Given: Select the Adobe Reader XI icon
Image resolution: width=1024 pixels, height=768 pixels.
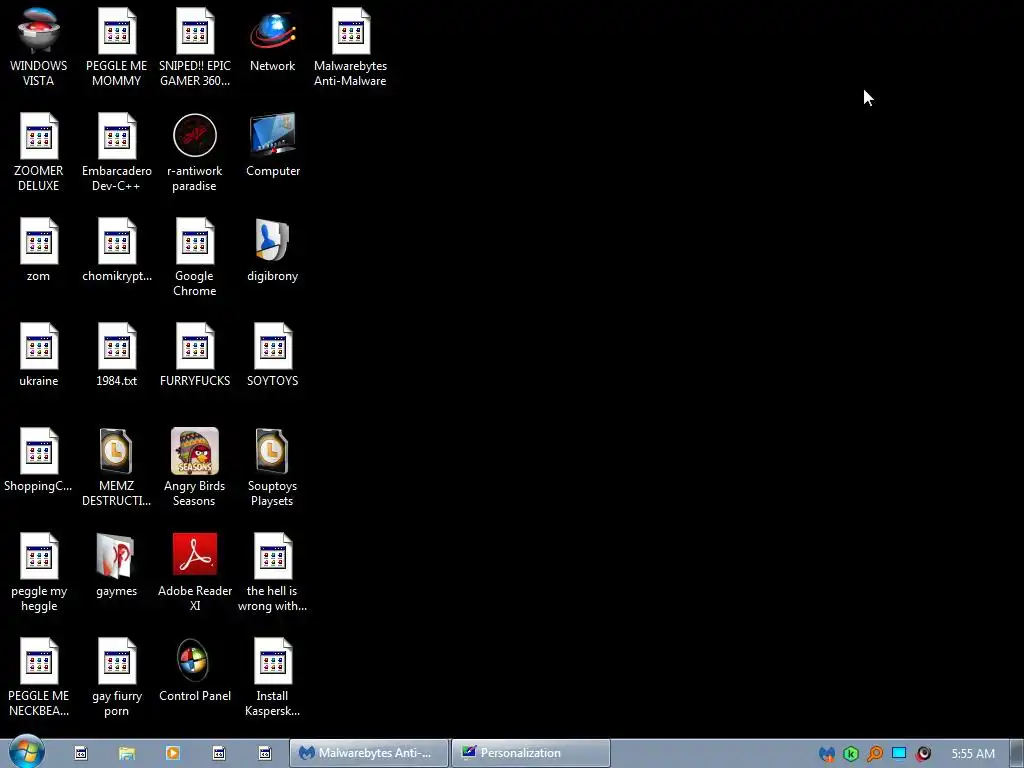Looking at the screenshot, I should (195, 573).
